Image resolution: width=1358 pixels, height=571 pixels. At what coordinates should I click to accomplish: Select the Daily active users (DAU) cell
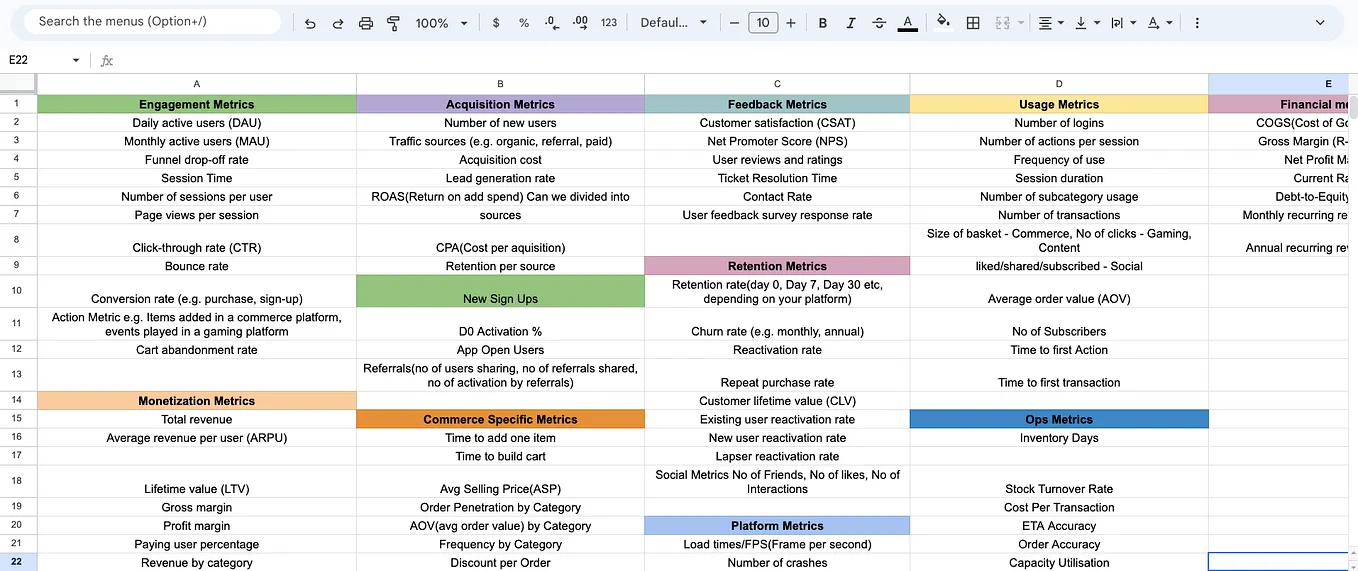coord(197,123)
